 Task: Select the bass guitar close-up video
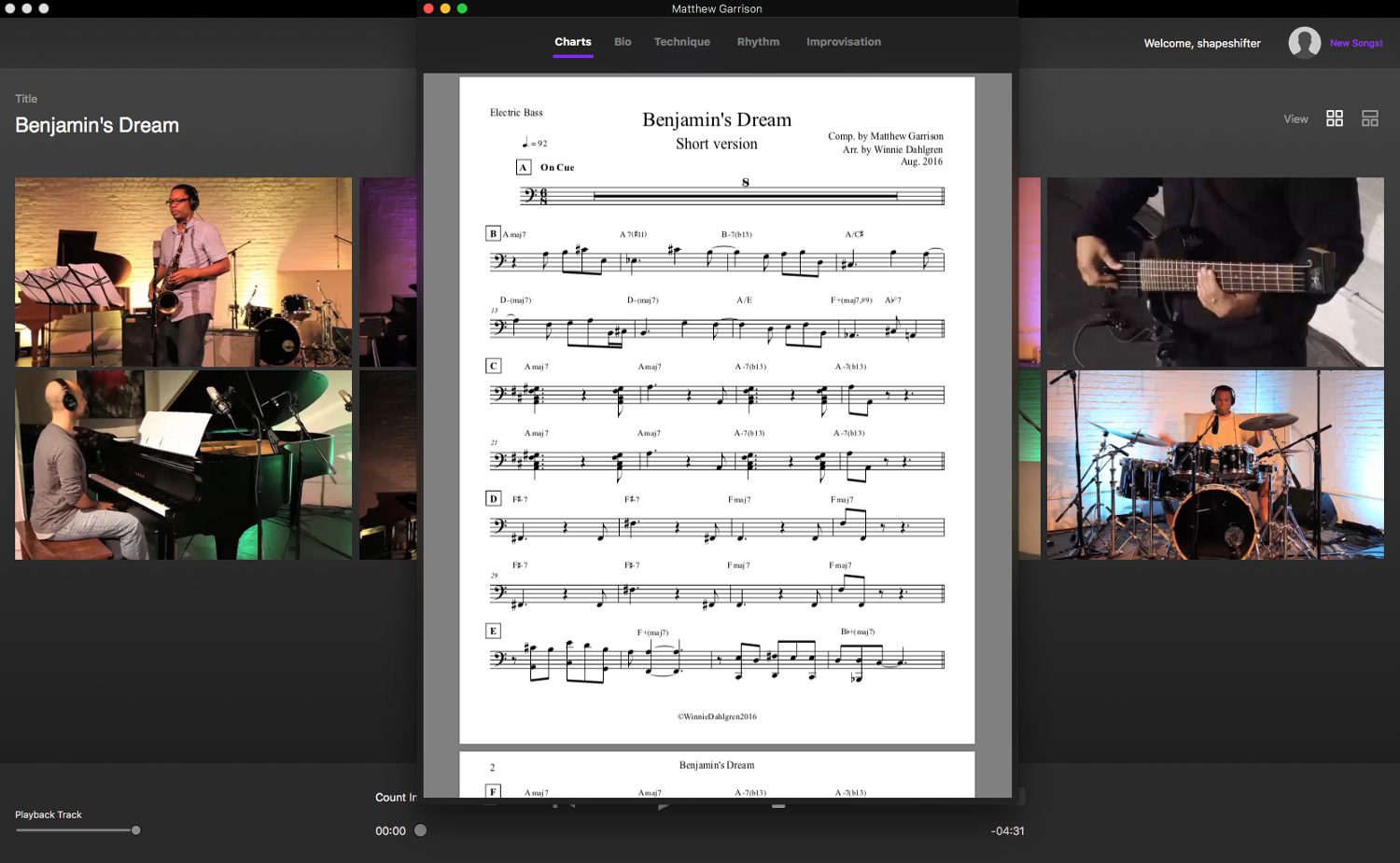[x=1214, y=271]
